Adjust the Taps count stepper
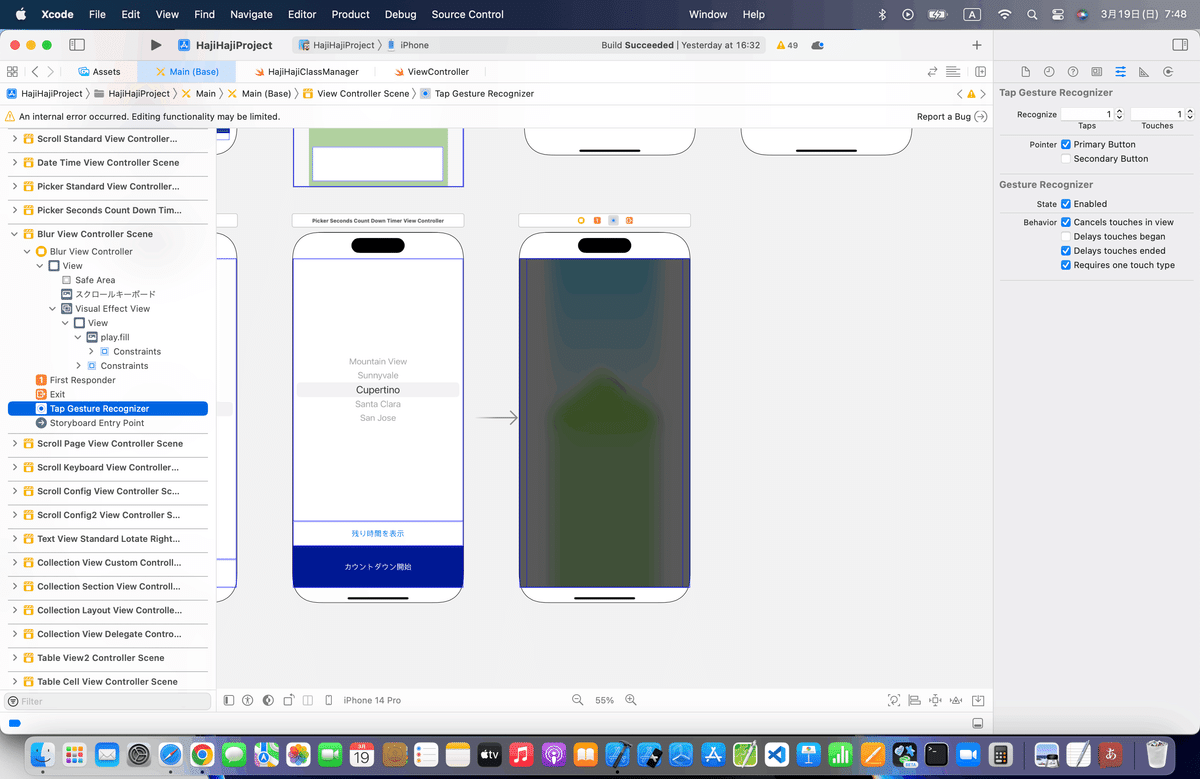The image size is (1200, 779). [x=1118, y=115]
